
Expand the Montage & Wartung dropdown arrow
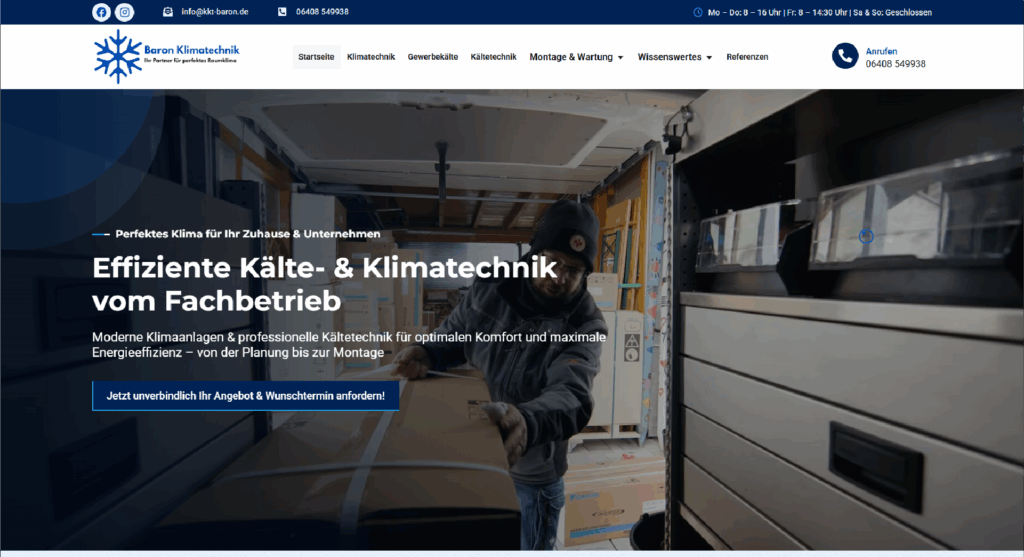pos(620,58)
